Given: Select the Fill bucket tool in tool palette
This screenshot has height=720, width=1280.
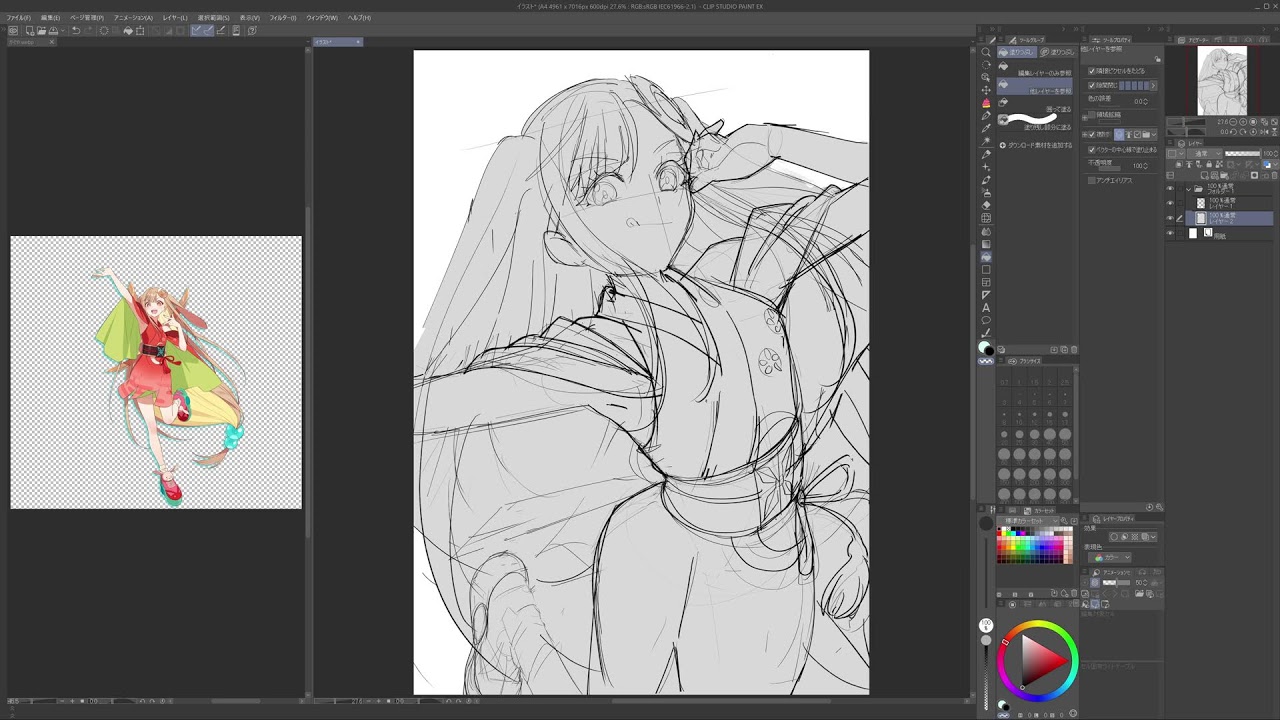Looking at the screenshot, I should pos(987,258).
